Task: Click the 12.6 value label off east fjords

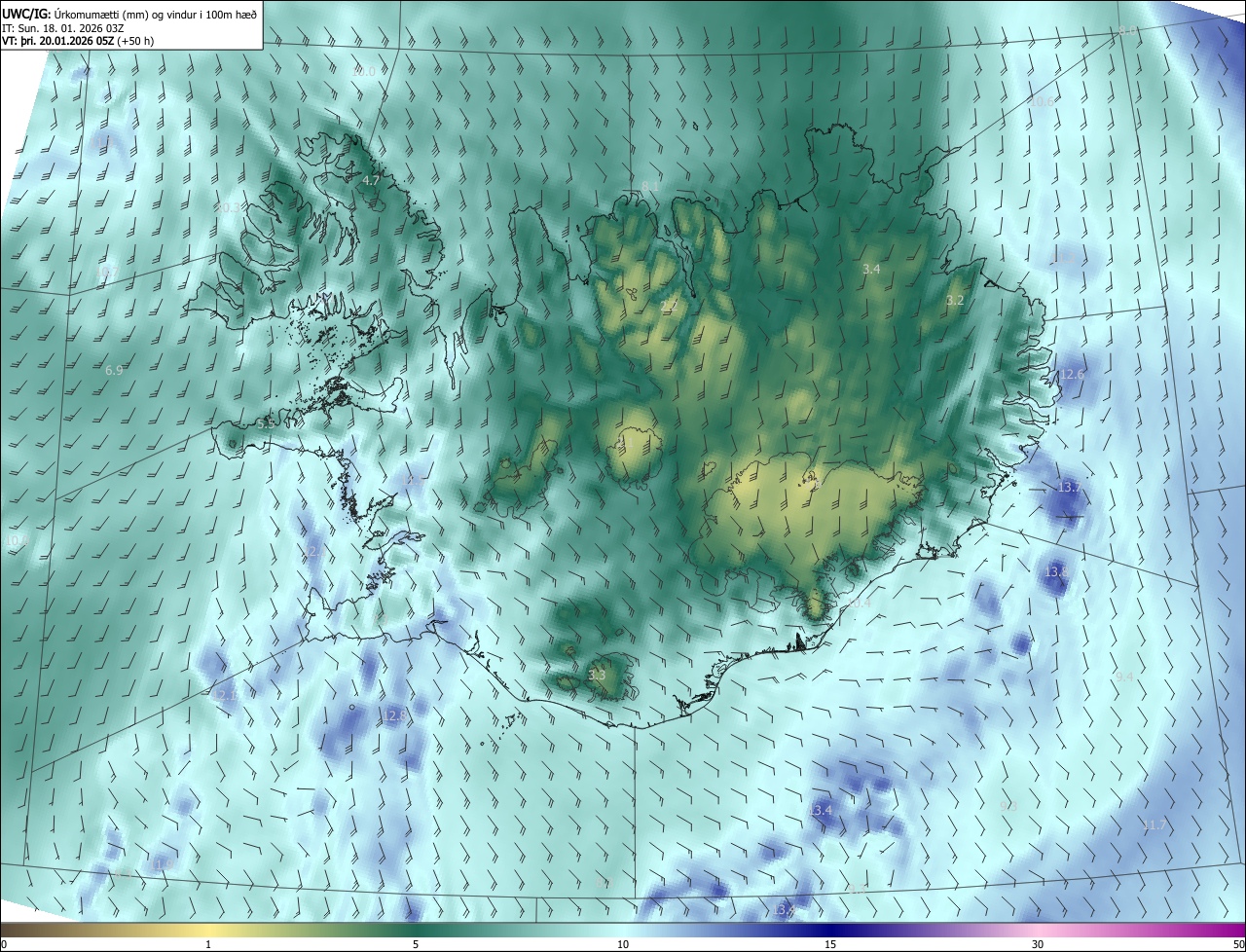Action: [x=1072, y=375]
